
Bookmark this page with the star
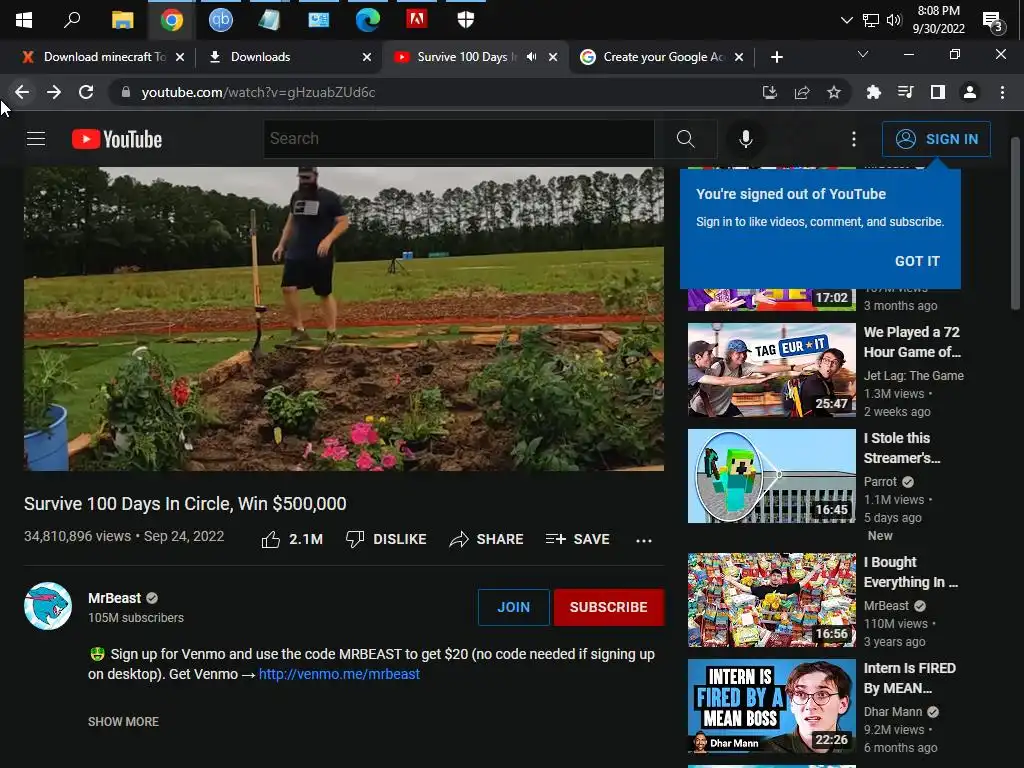834,93
